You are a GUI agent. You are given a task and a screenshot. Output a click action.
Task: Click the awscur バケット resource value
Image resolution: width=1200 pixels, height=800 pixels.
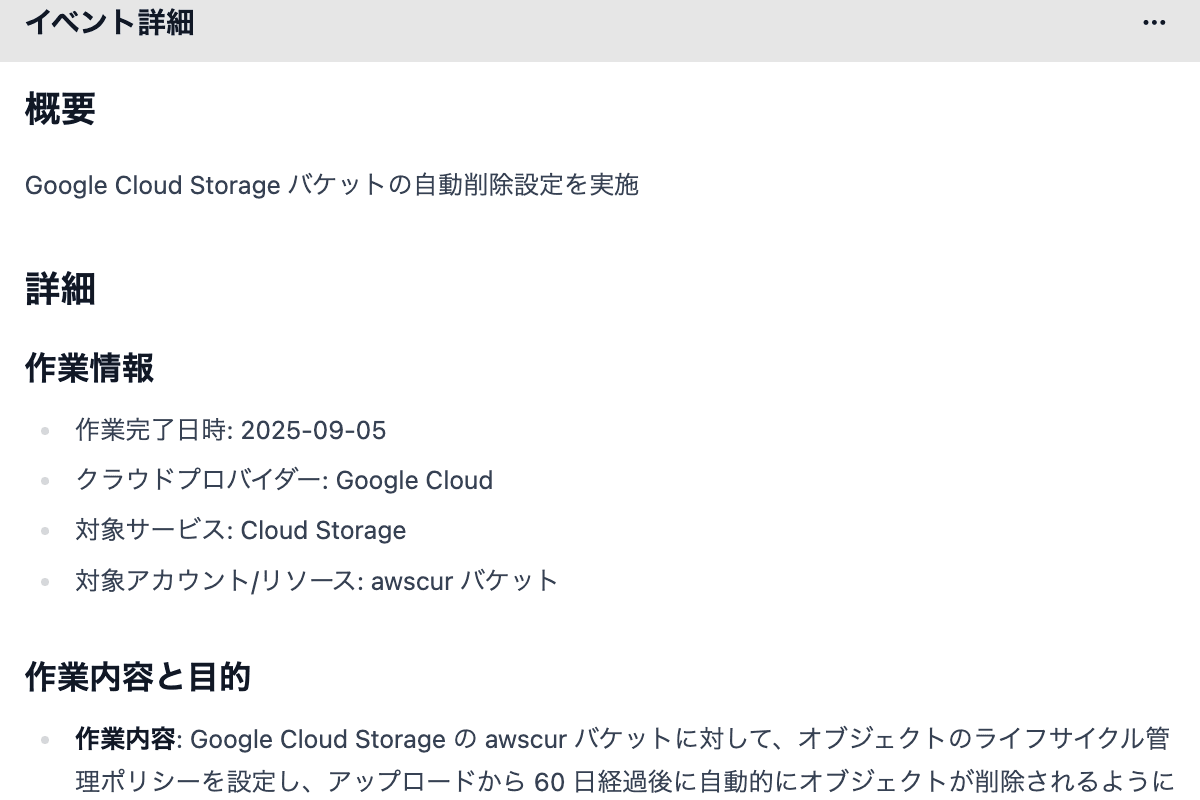click(464, 581)
